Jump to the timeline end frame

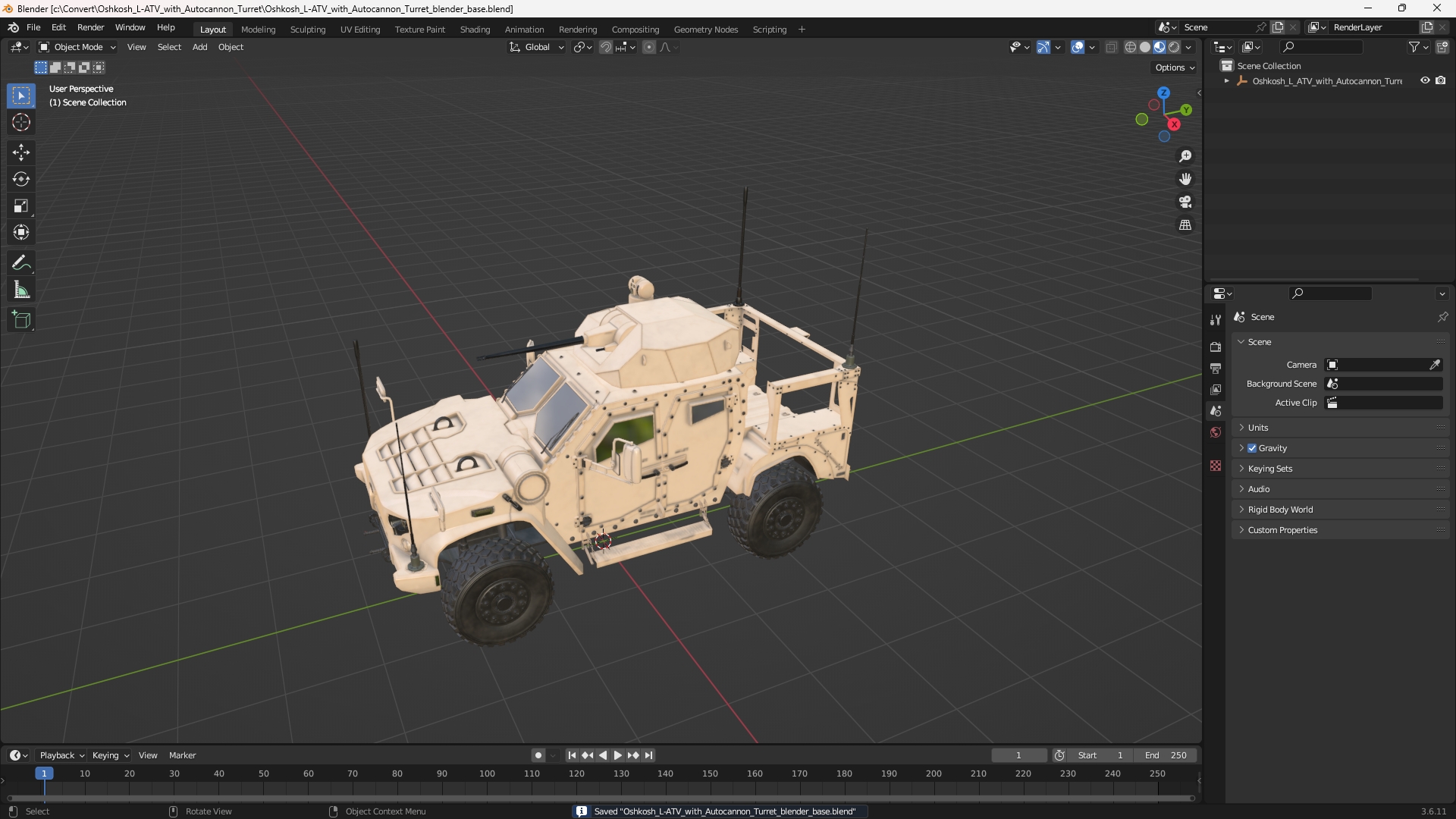(x=649, y=755)
